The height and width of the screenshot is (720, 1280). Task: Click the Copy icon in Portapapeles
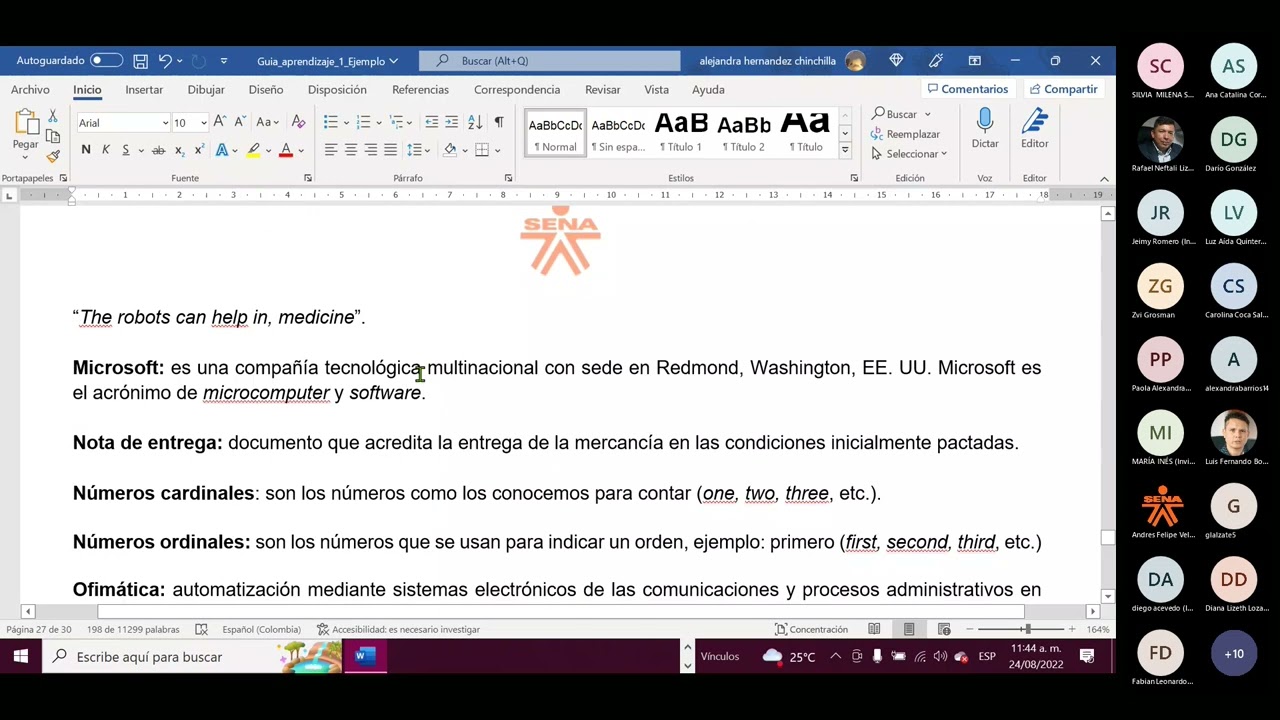coord(53,137)
